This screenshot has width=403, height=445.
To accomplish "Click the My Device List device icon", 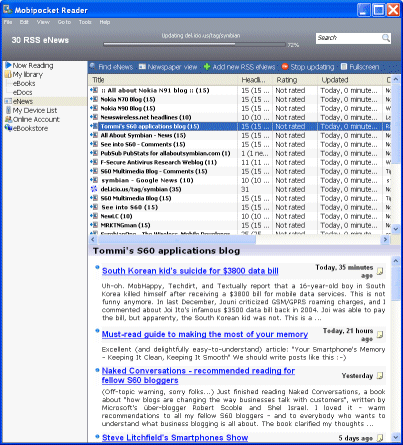I will click(9, 110).
